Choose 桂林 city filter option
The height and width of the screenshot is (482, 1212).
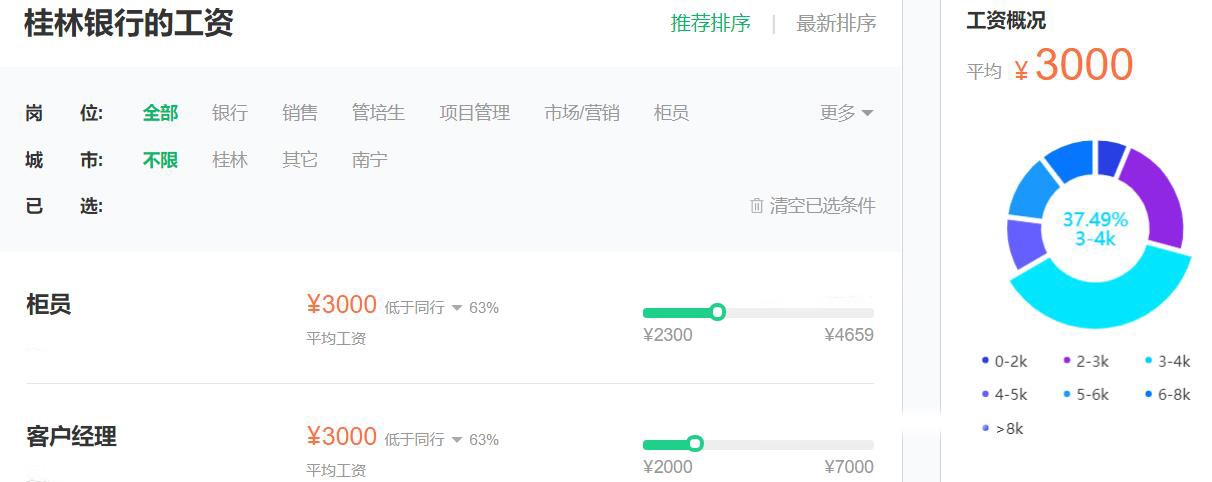click(230, 160)
